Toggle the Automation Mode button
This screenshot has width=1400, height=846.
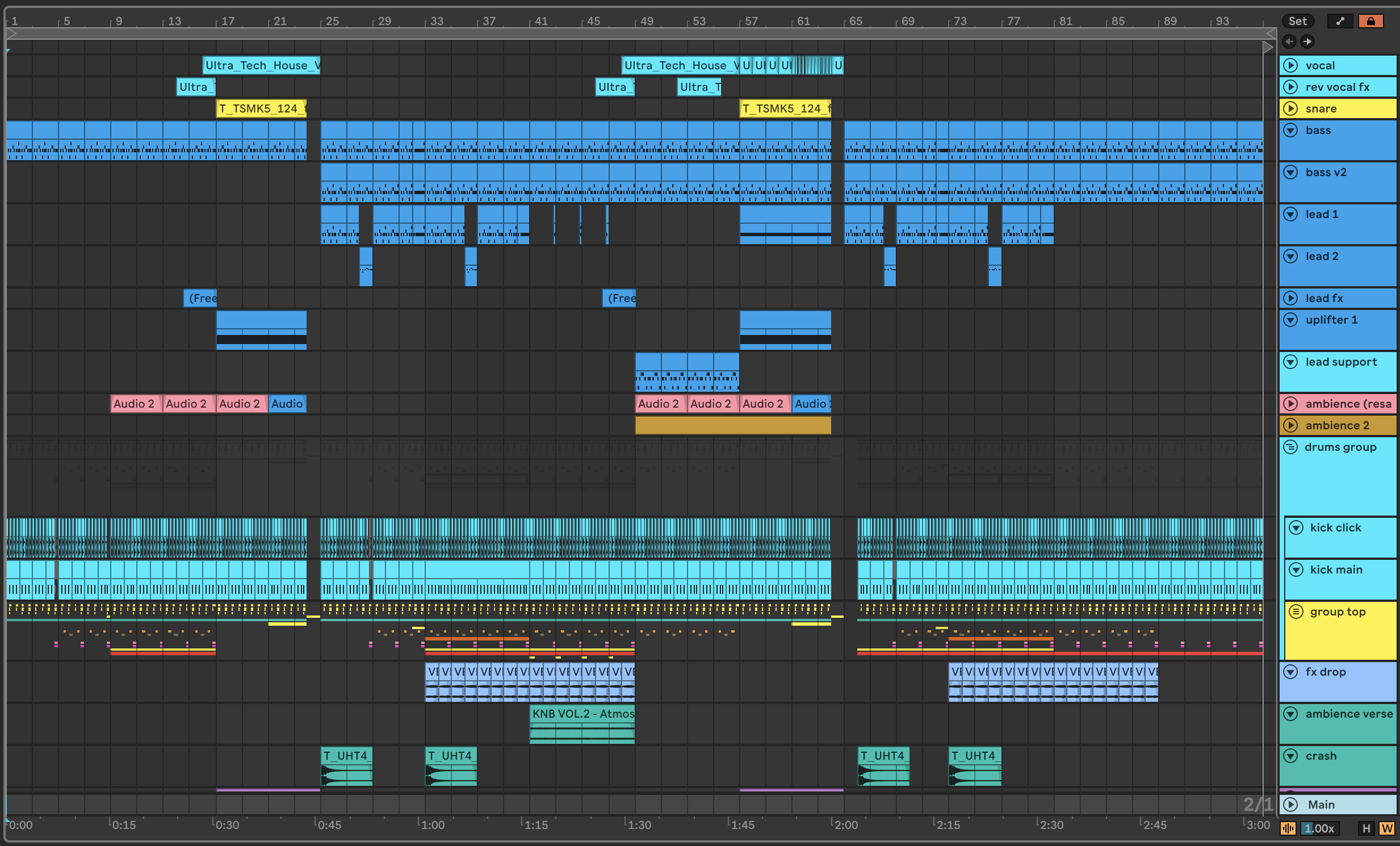click(x=1340, y=21)
